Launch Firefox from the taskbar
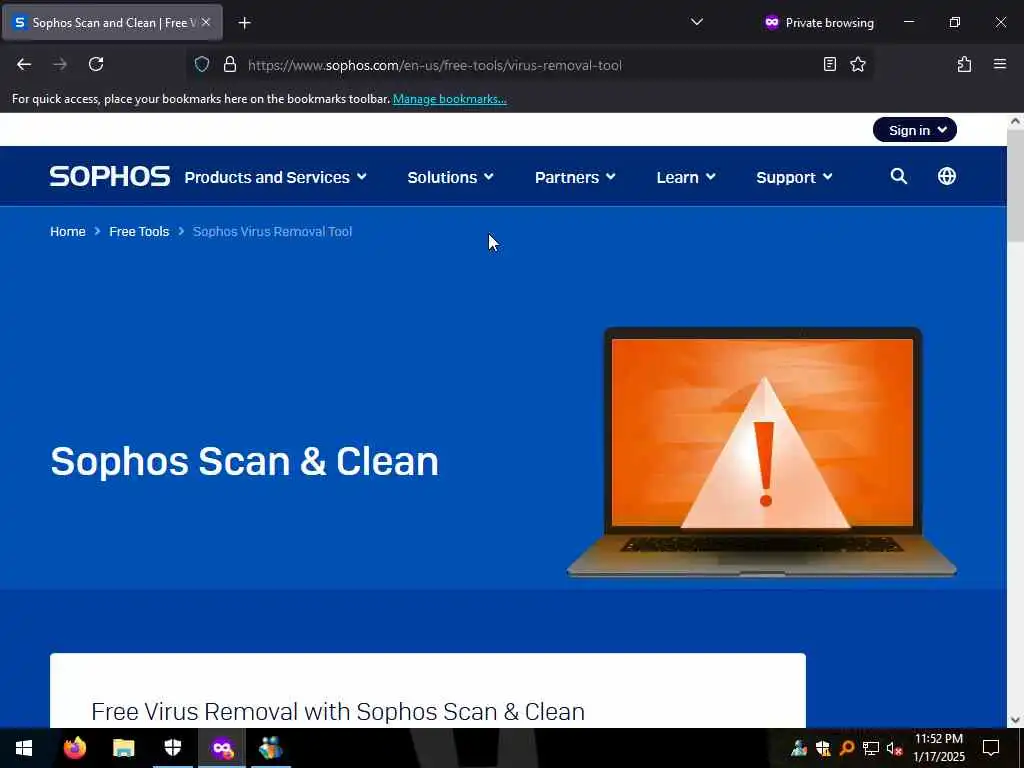The image size is (1024, 768). [x=75, y=748]
